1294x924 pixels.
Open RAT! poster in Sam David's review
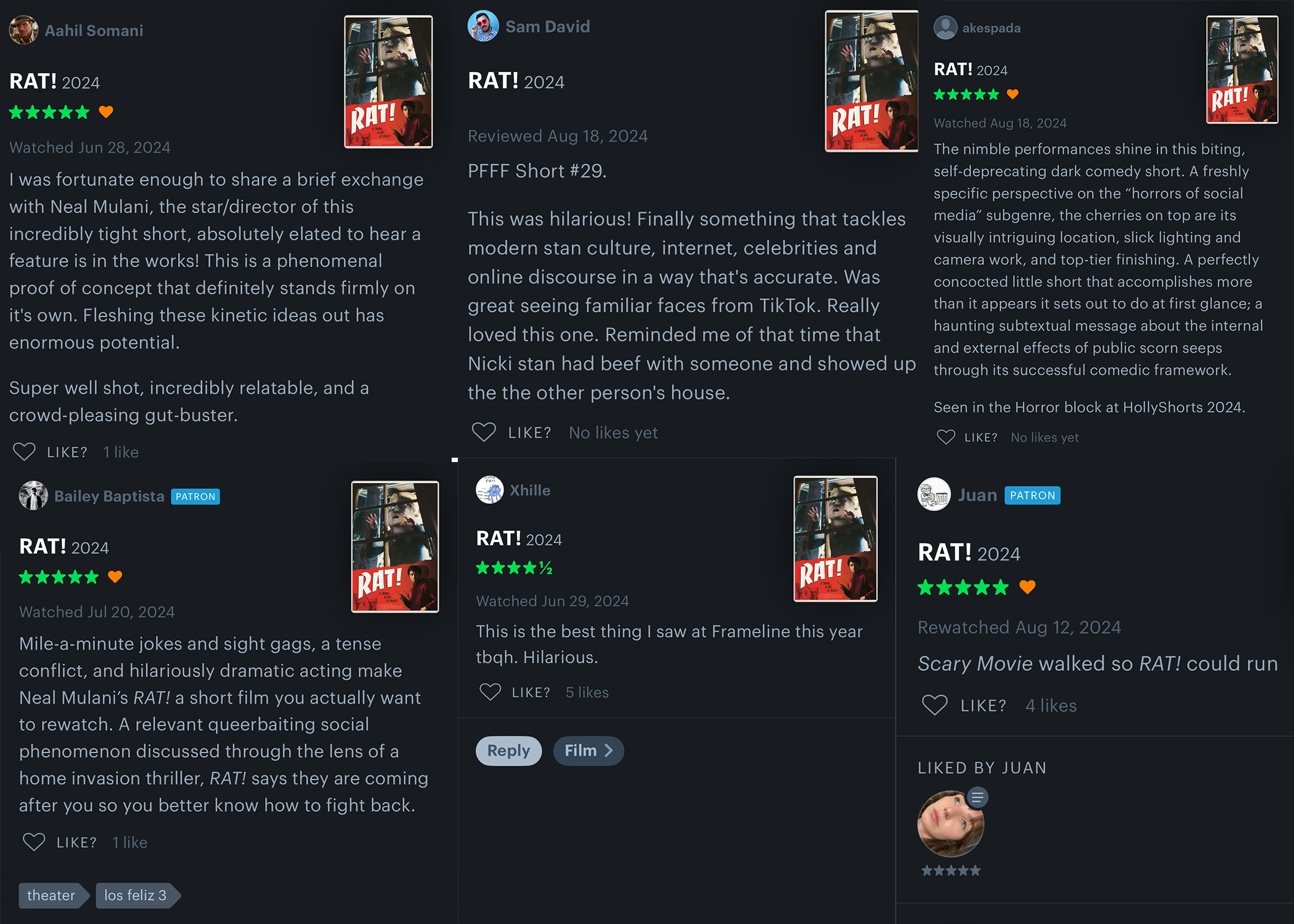pos(871,81)
